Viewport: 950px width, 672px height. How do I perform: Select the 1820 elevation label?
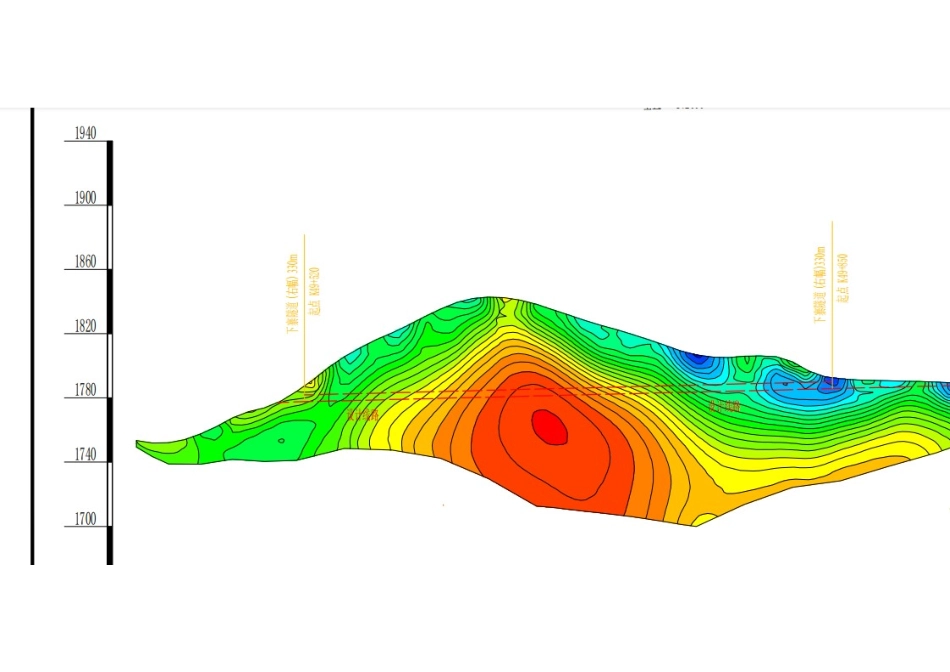point(85,326)
